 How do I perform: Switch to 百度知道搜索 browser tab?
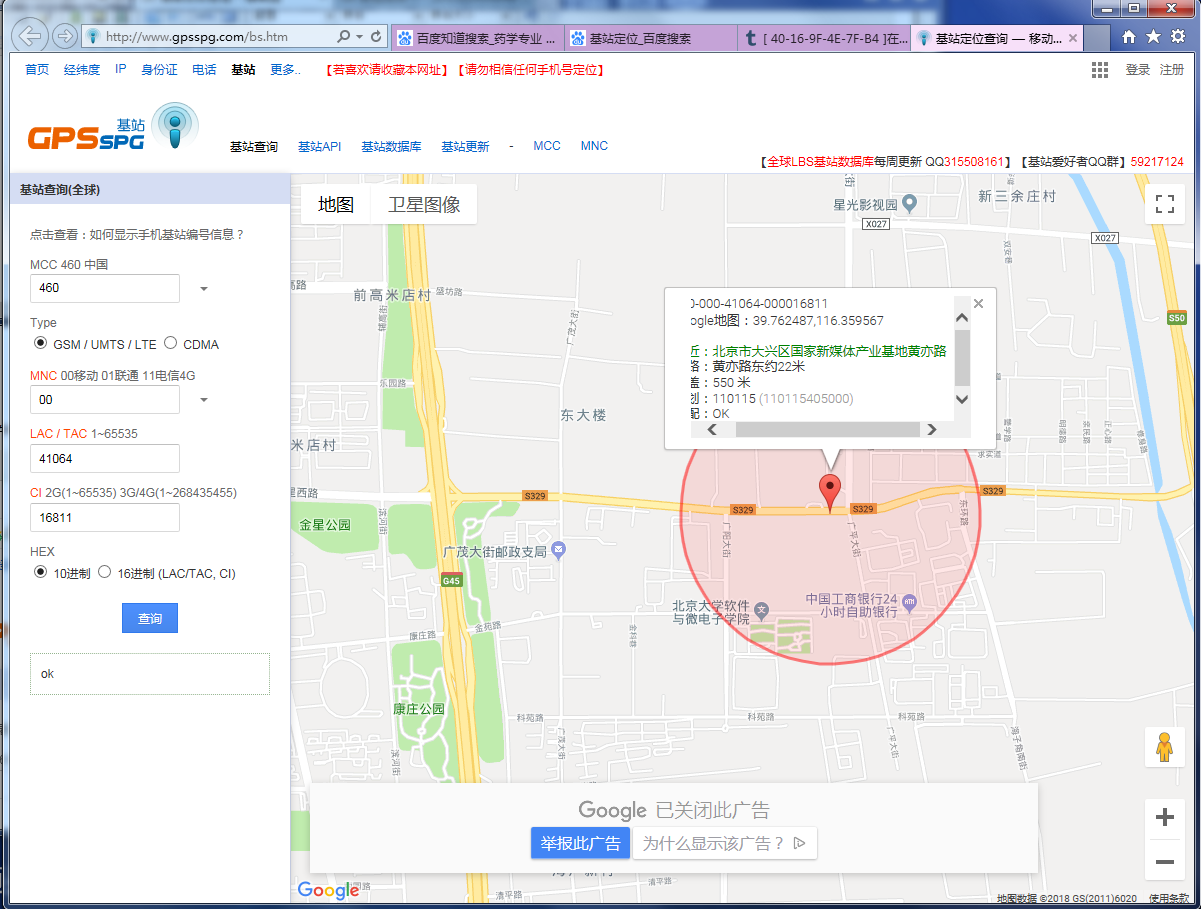(477, 38)
